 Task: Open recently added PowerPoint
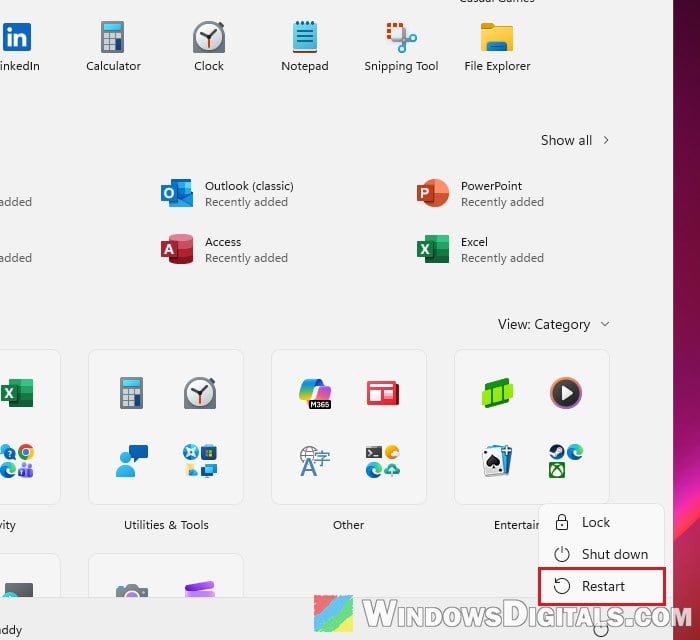(x=480, y=193)
